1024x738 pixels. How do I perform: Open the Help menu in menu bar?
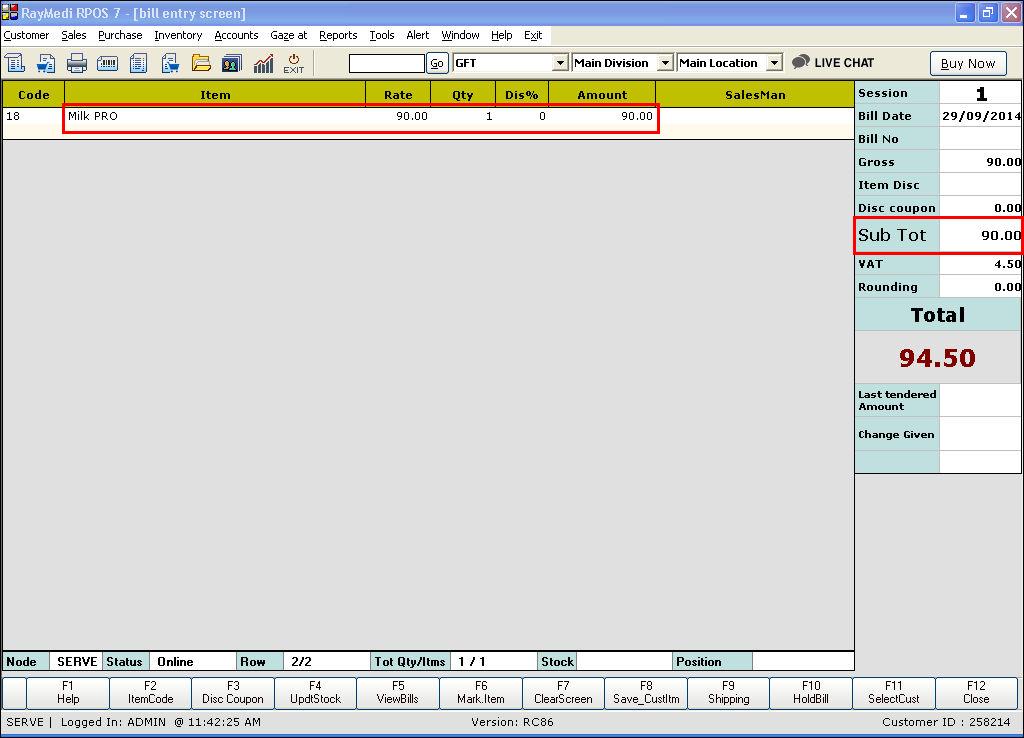point(502,35)
